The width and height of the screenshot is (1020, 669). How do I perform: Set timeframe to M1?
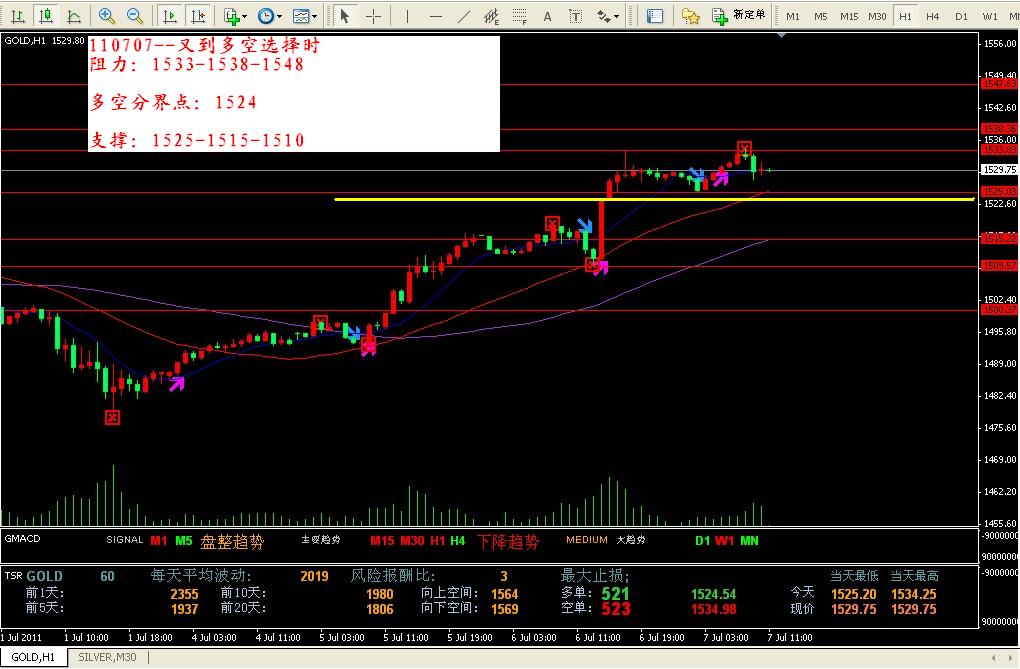[x=792, y=16]
